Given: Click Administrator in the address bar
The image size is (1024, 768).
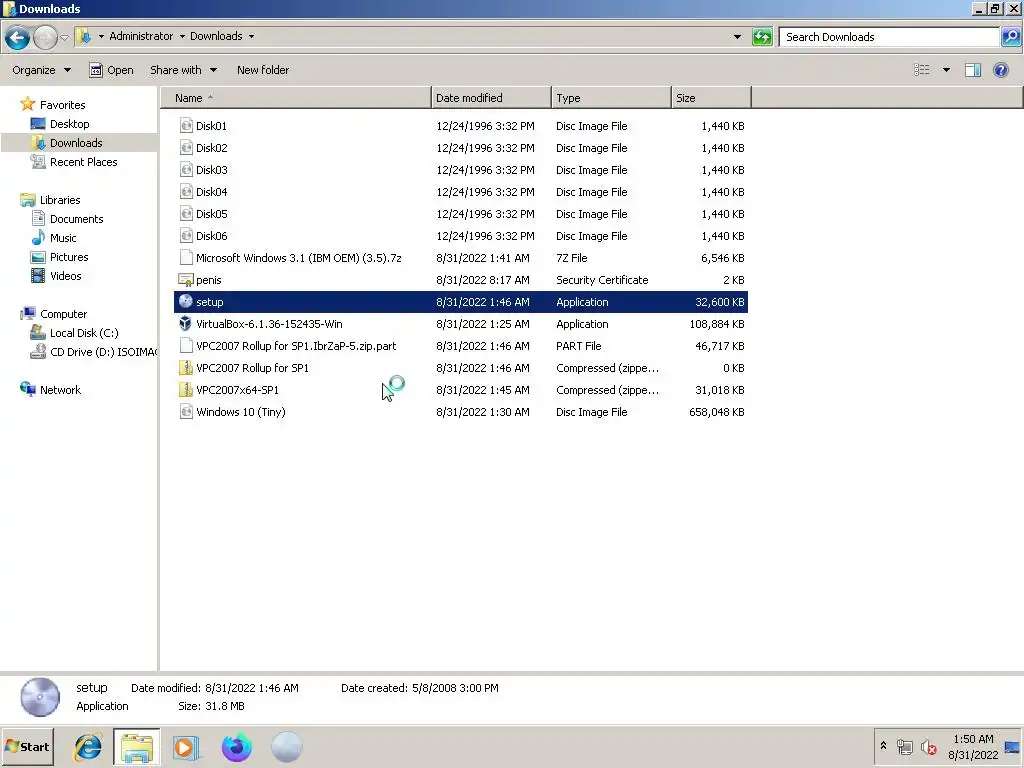Looking at the screenshot, I should [141, 37].
